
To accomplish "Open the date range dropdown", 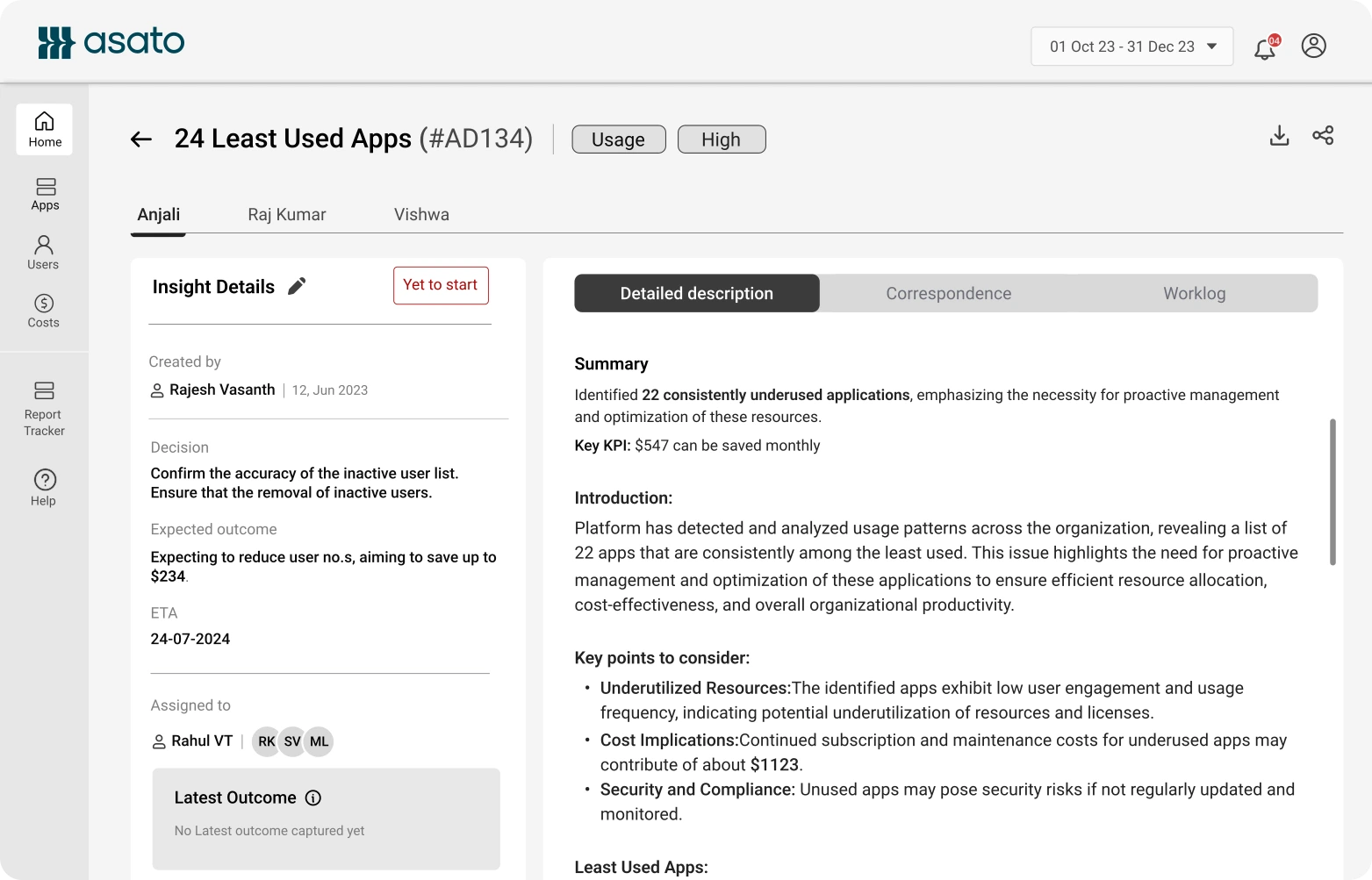I will pyautogui.click(x=1131, y=47).
